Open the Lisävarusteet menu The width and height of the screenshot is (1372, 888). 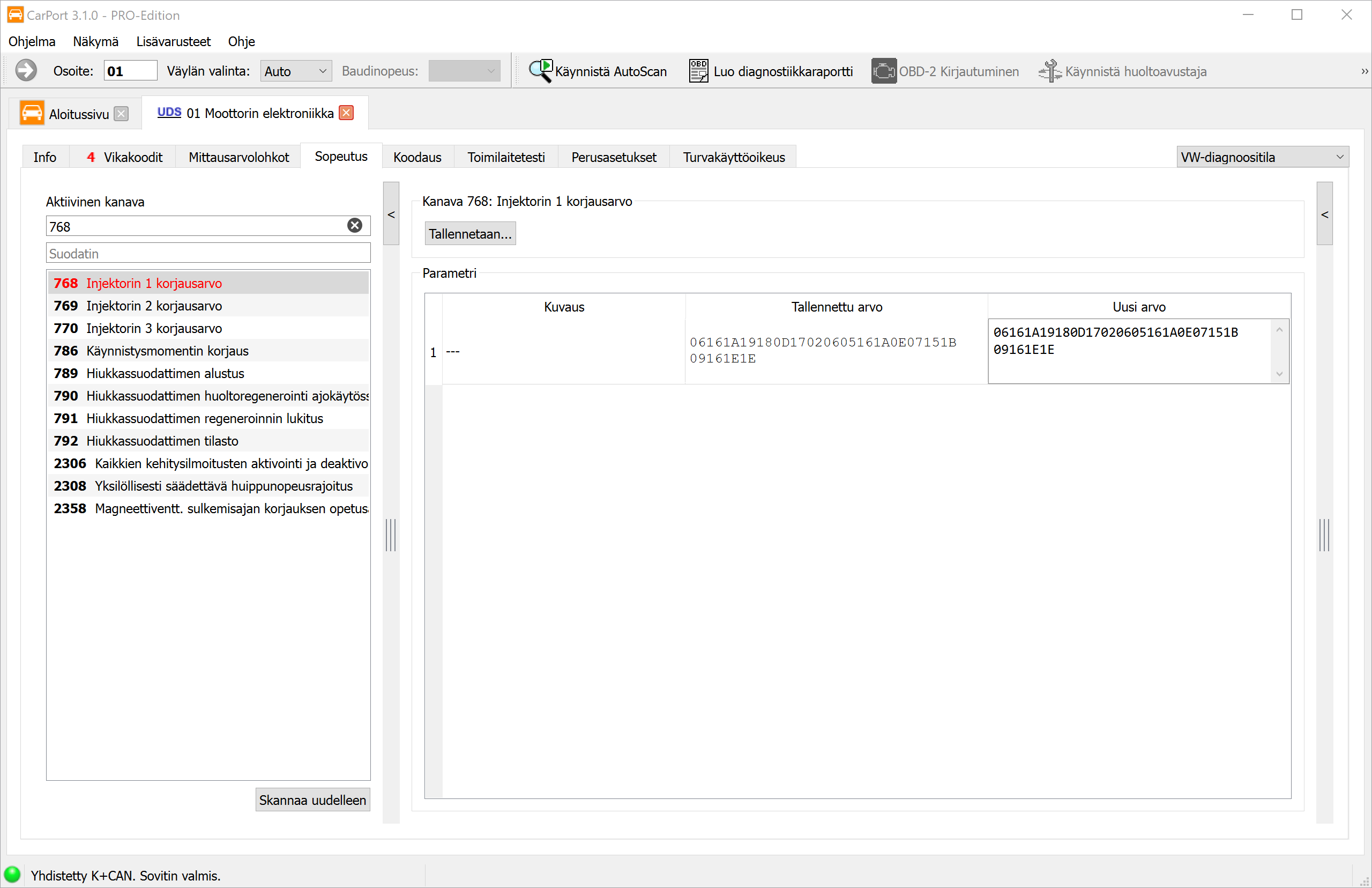pos(173,41)
